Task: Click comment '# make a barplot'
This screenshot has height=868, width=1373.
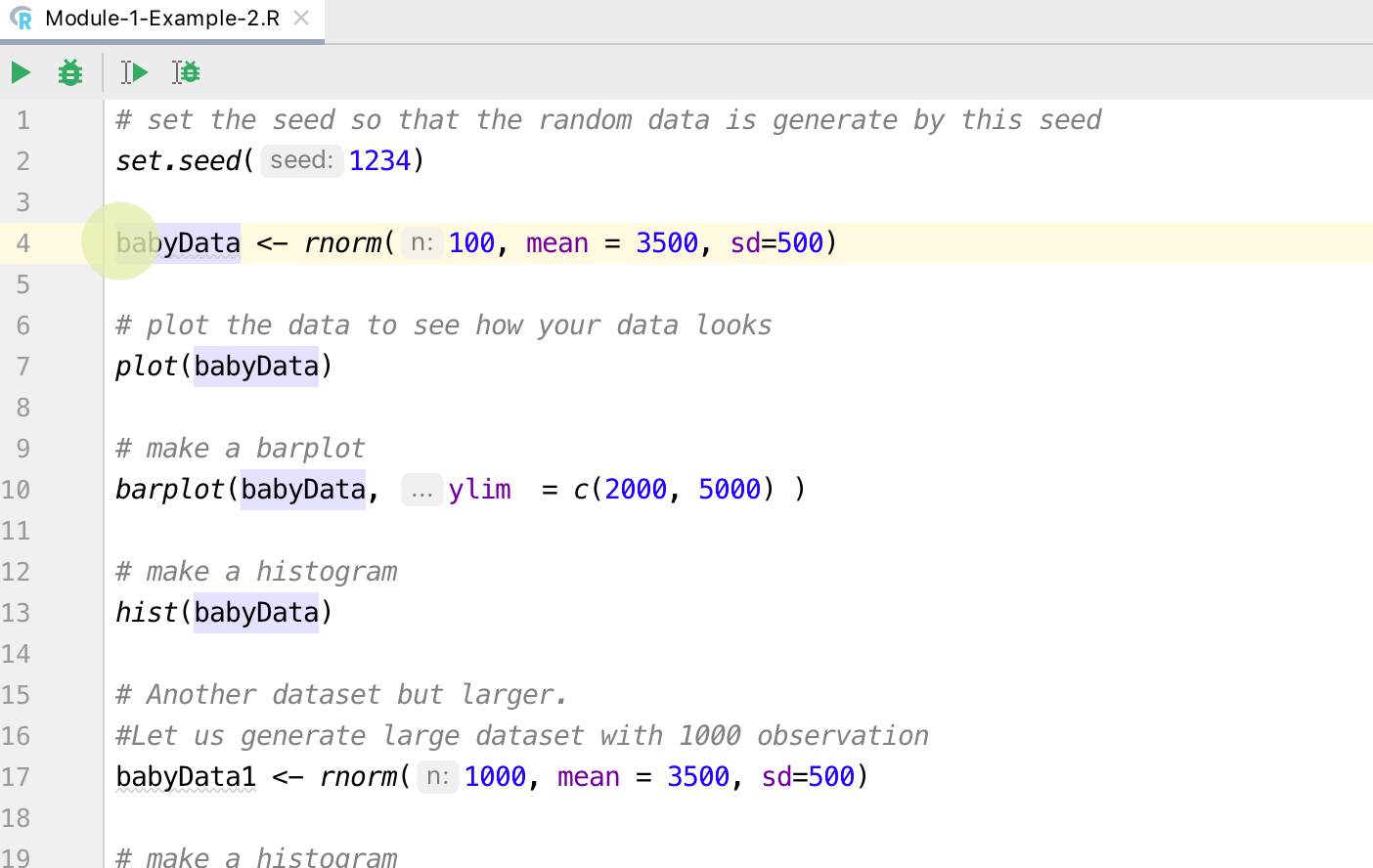Action: [241, 449]
